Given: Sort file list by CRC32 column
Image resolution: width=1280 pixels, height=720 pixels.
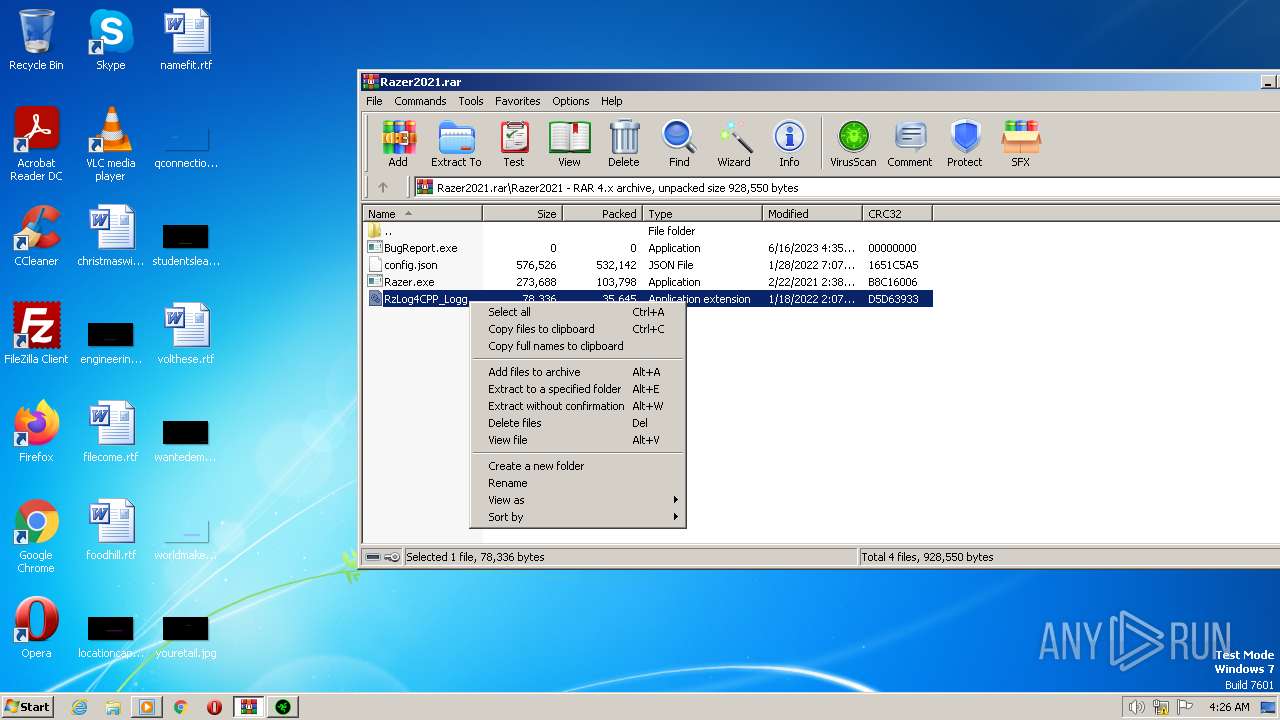Looking at the screenshot, I should point(897,214).
